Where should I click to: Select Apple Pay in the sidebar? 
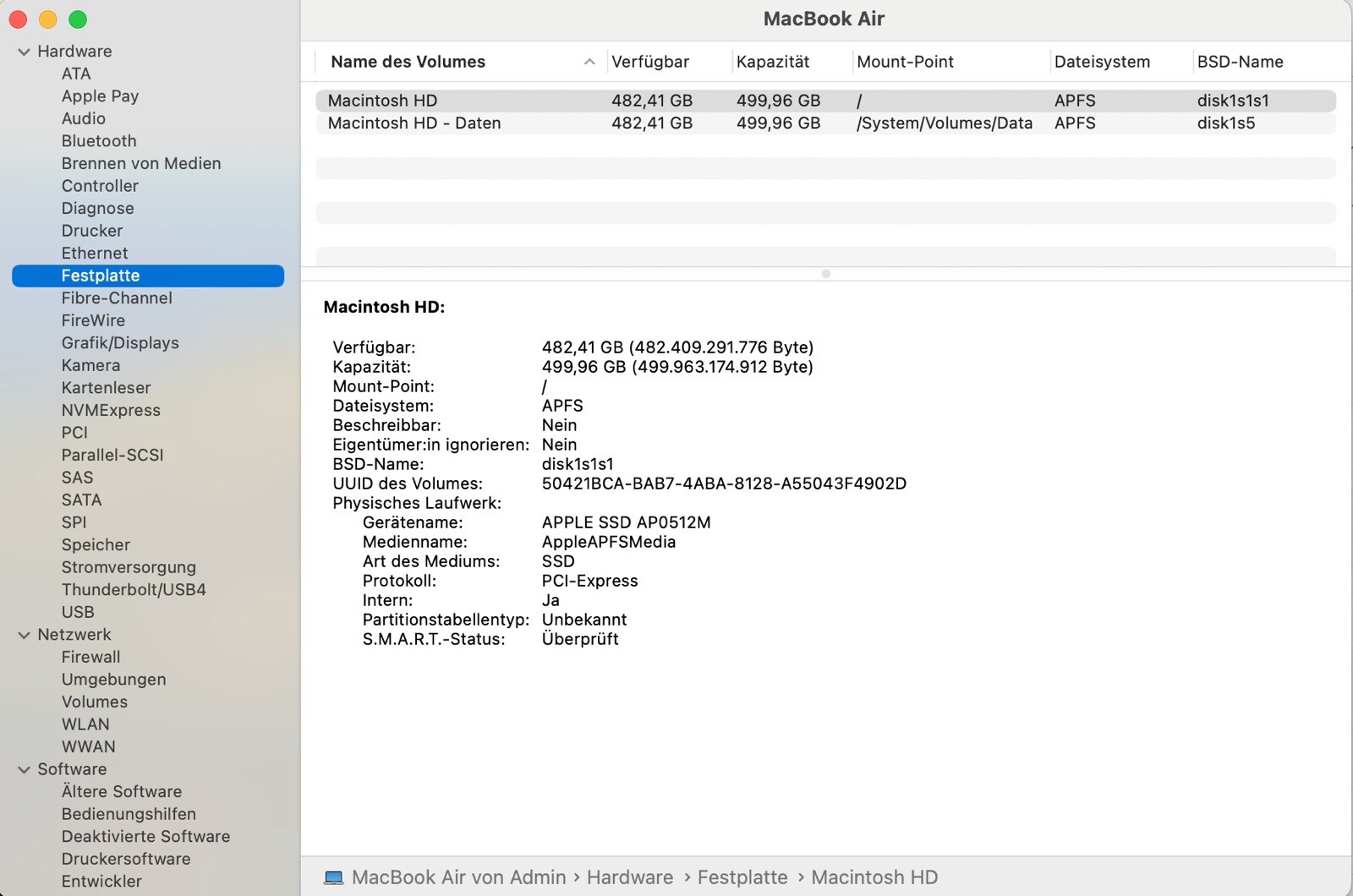(x=100, y=96)
